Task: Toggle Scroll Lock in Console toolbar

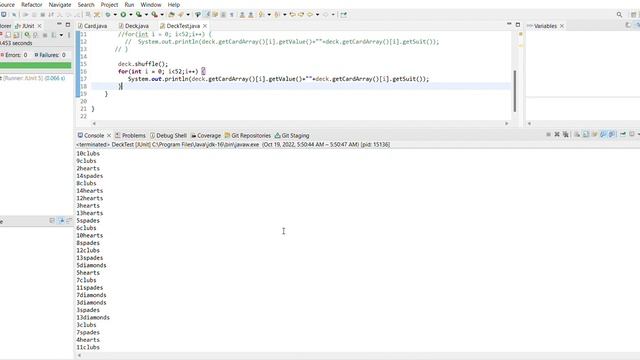Action: pyautogui.click(x=586, y=134)
